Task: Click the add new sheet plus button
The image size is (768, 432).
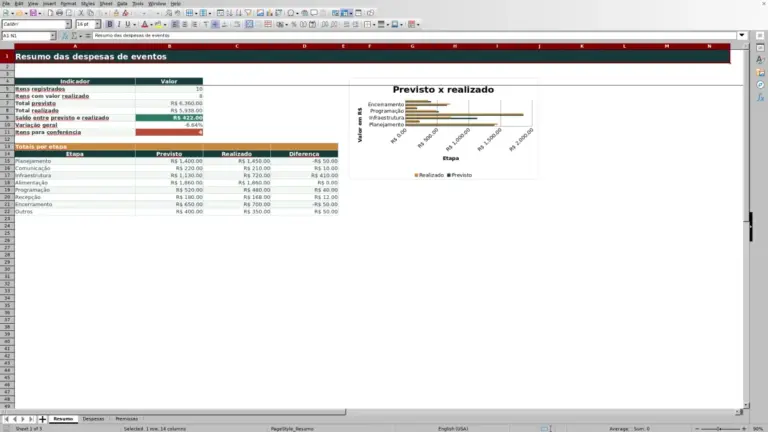Action: 42,419
